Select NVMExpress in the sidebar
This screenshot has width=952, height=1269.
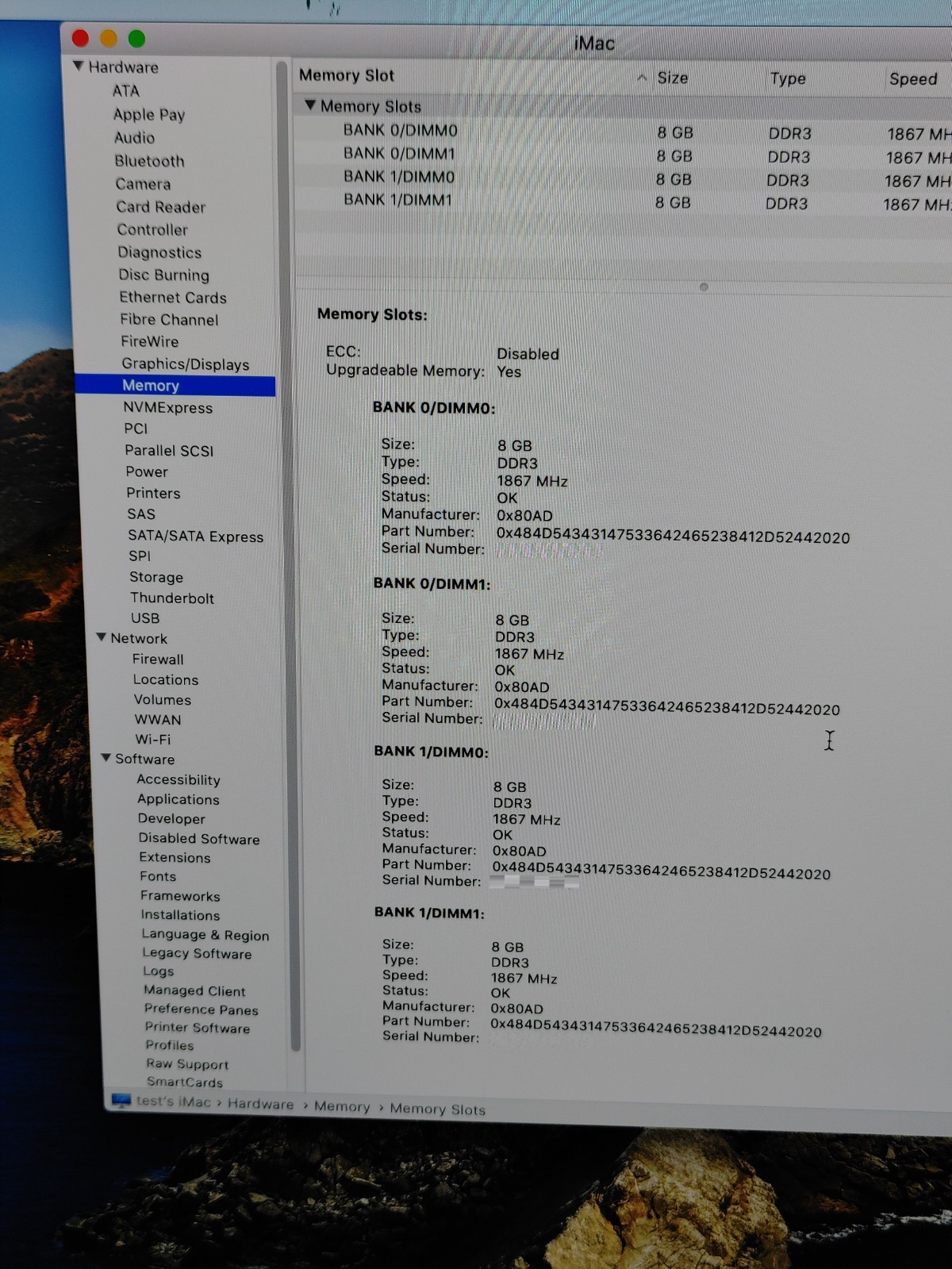coord(168,407)
